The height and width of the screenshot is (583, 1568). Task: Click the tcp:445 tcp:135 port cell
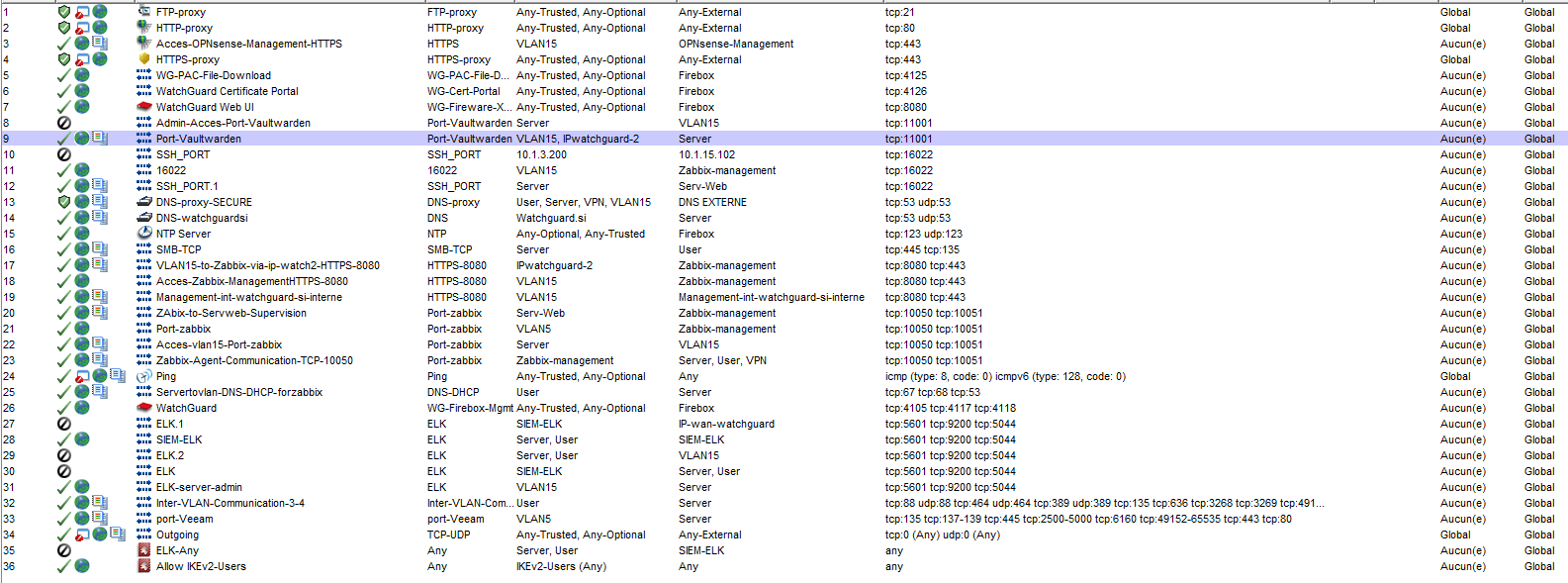(922, 249)
